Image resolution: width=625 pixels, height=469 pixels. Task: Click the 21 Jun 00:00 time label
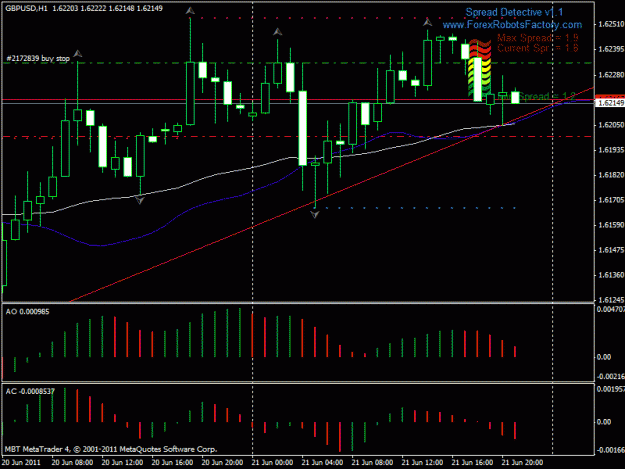point(272,463)
